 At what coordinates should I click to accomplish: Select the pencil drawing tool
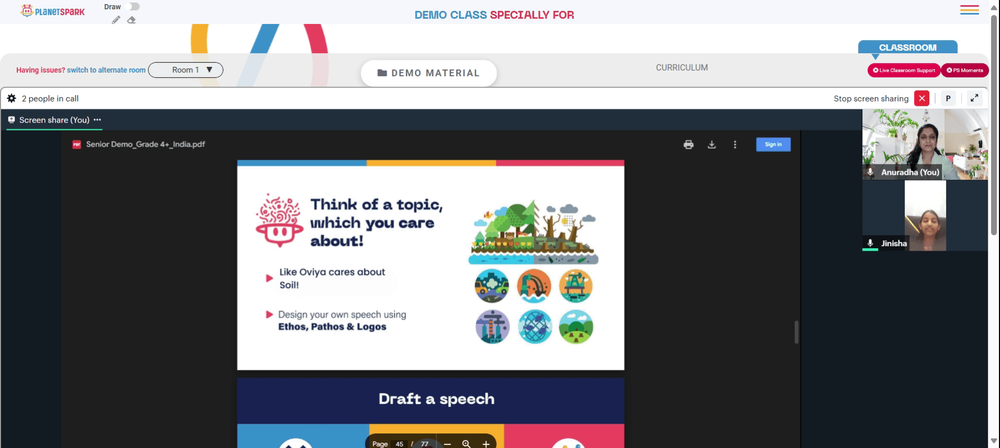[116, 20]
